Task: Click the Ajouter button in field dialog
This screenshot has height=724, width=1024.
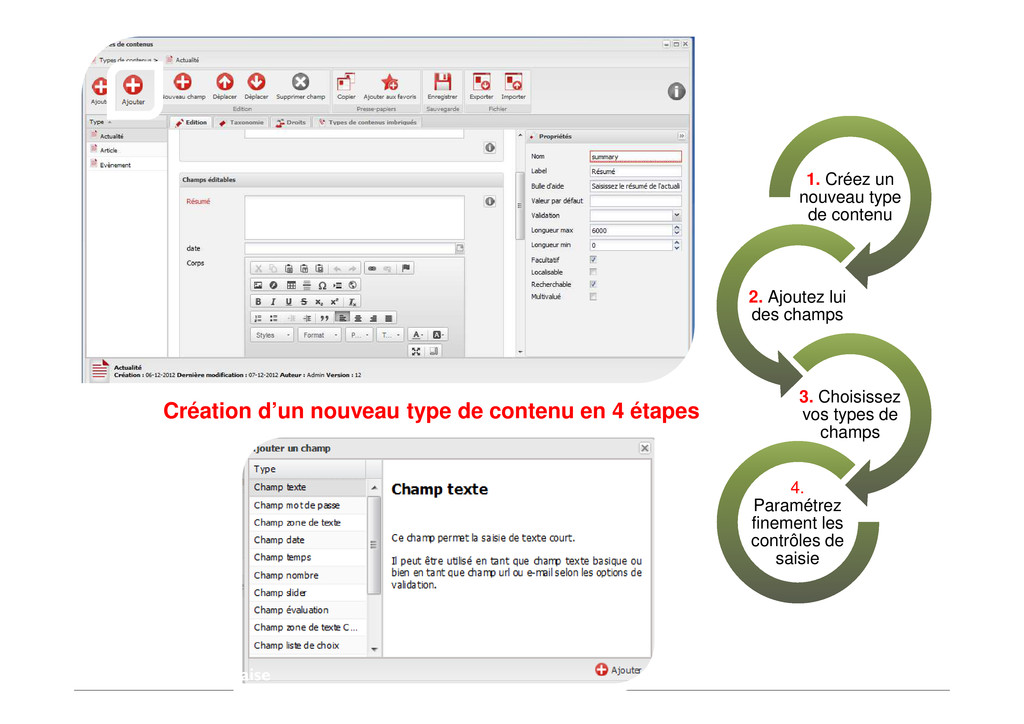Action: click(618, 670)
